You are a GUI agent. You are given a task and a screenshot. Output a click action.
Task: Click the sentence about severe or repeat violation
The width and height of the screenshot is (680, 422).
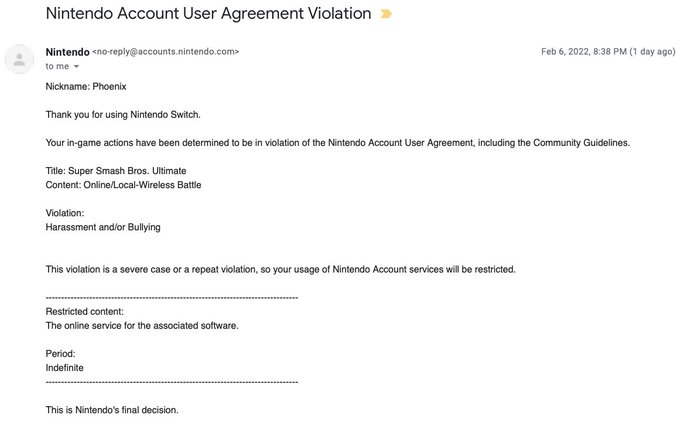pyautogui.click(x=280, y=269)
